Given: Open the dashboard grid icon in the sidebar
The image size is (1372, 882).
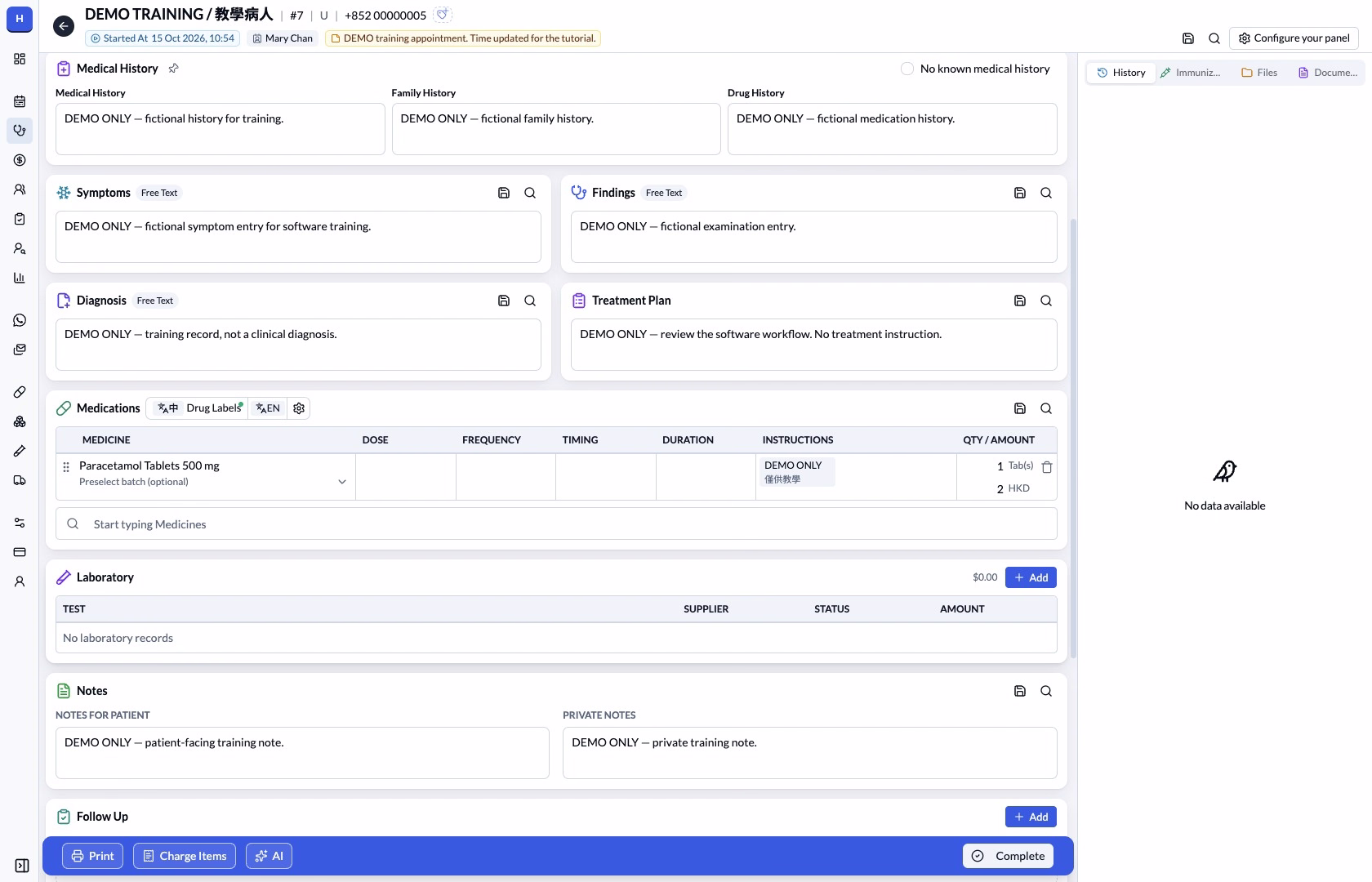Looking at the screenshot, I should pos(20,59).
